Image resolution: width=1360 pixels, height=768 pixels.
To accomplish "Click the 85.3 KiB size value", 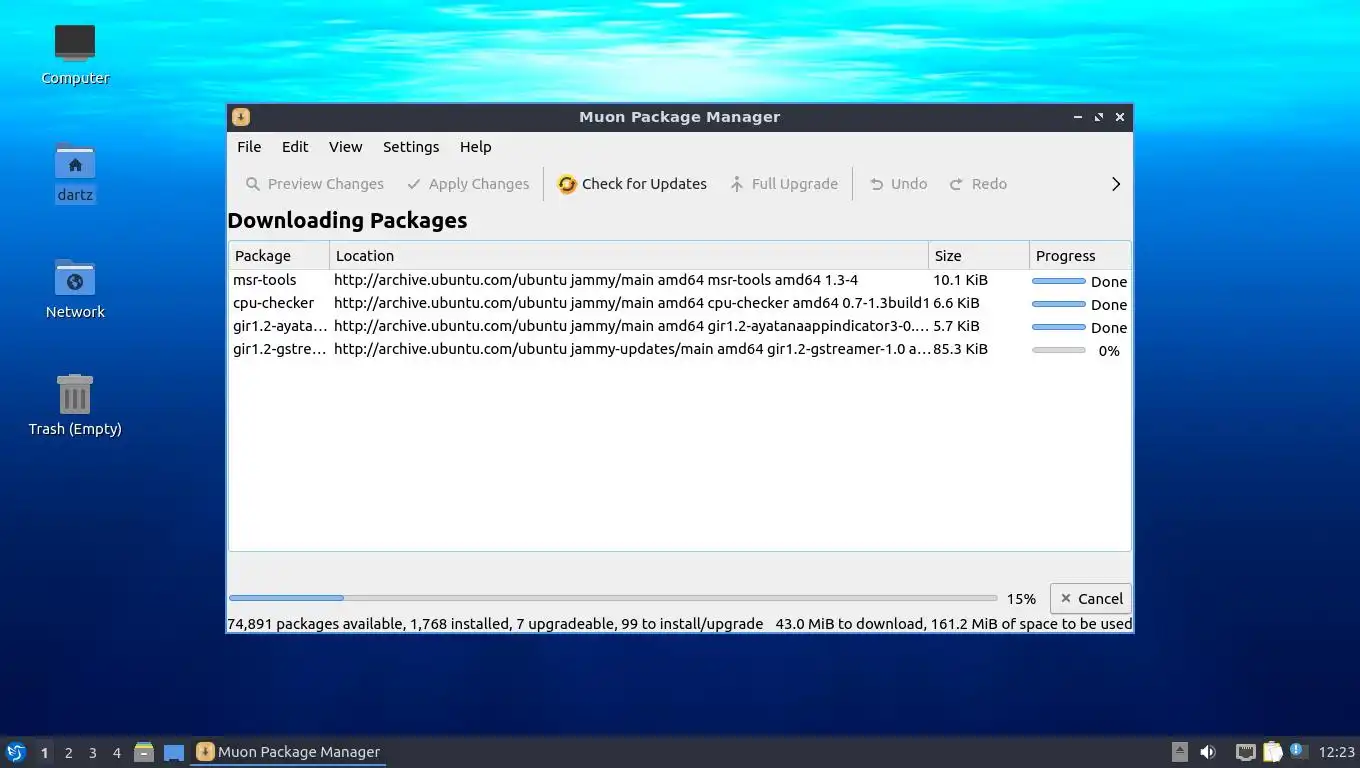I will tap(960, 349).
